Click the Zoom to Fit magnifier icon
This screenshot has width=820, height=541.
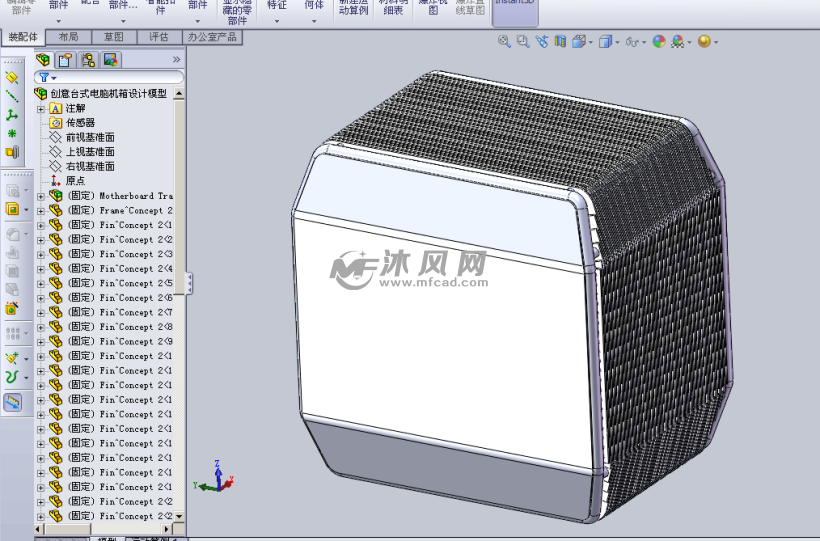(504, 41)
